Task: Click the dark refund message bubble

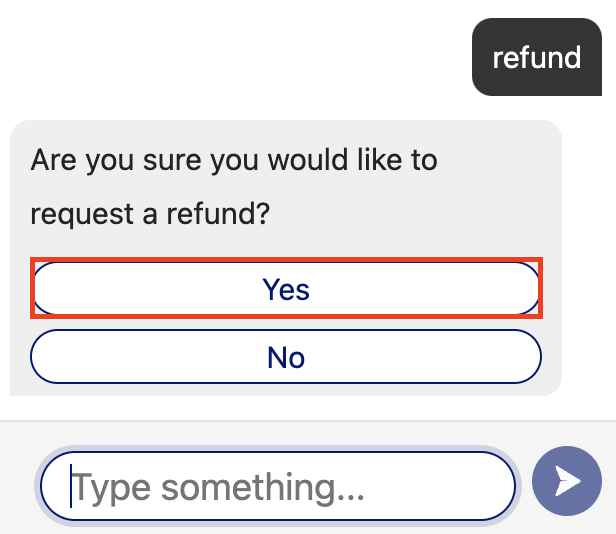Action: click(536, 58)
